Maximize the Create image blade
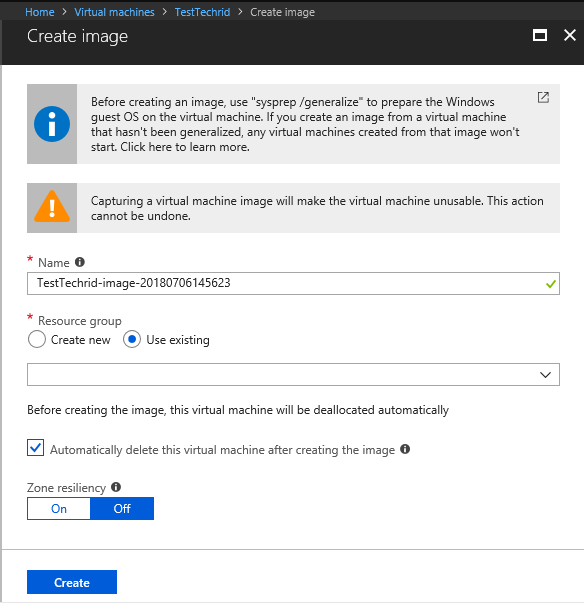 540,35
